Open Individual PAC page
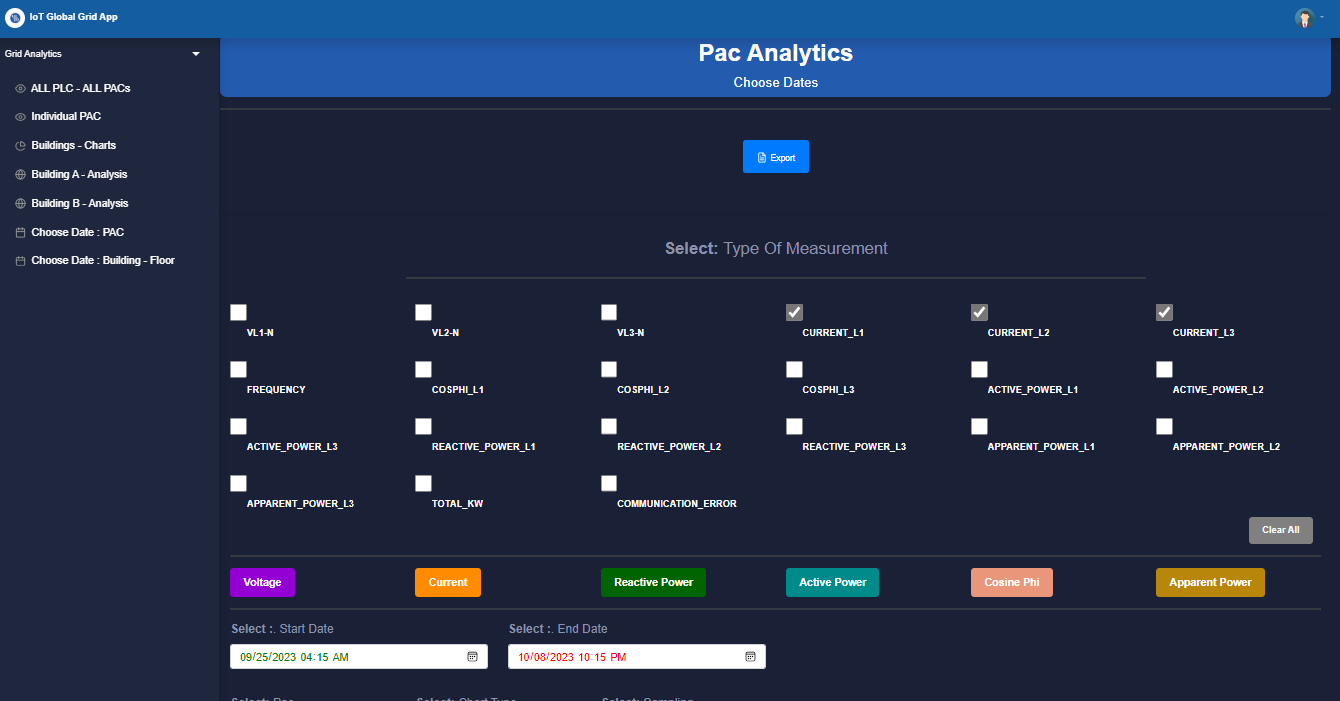 pos(66,117)
